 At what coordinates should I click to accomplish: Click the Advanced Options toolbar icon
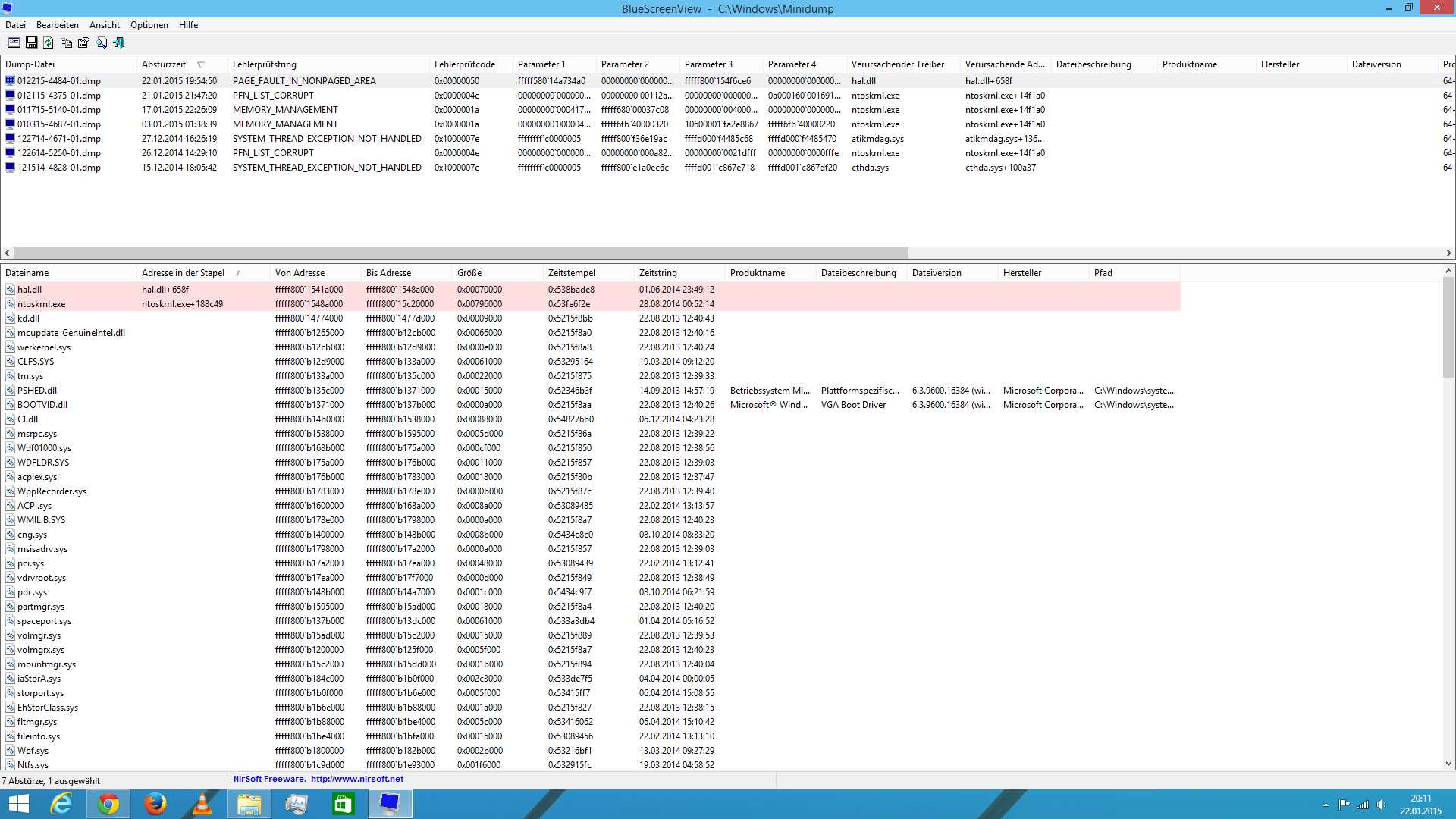point(14,42)
